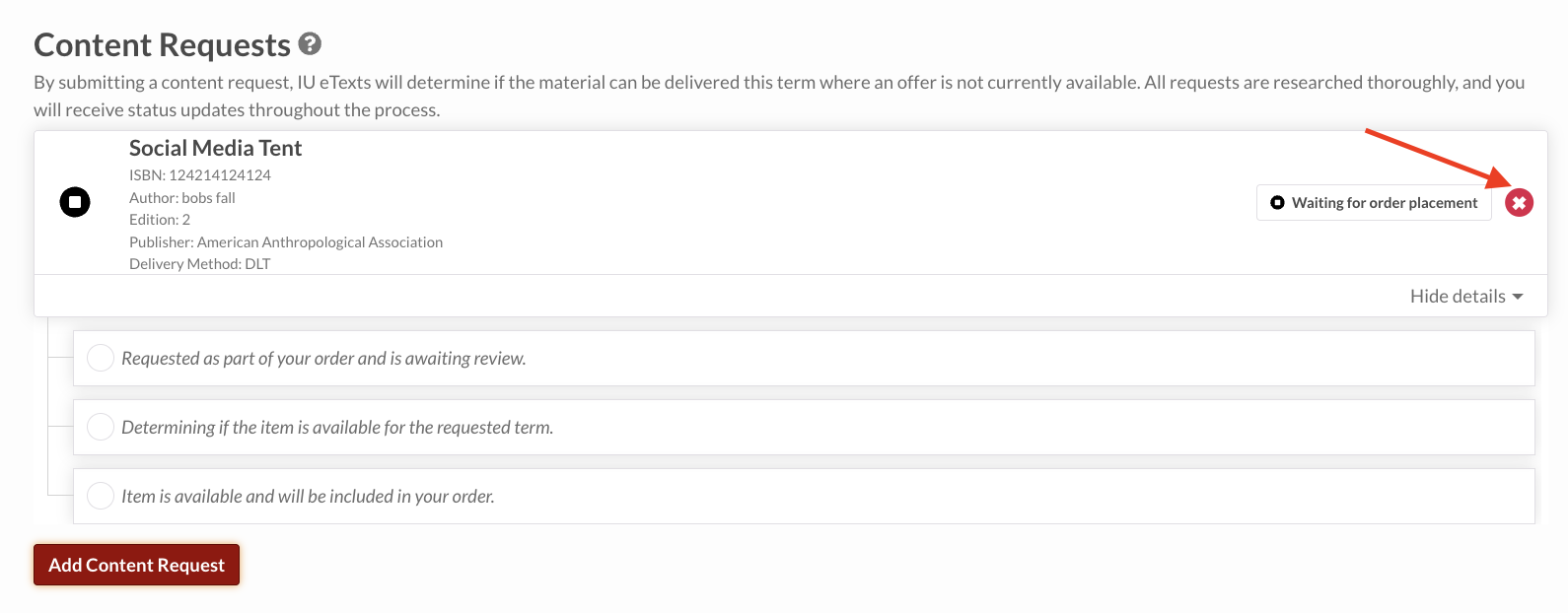Select circle for Item is available and included

(101, 496)
